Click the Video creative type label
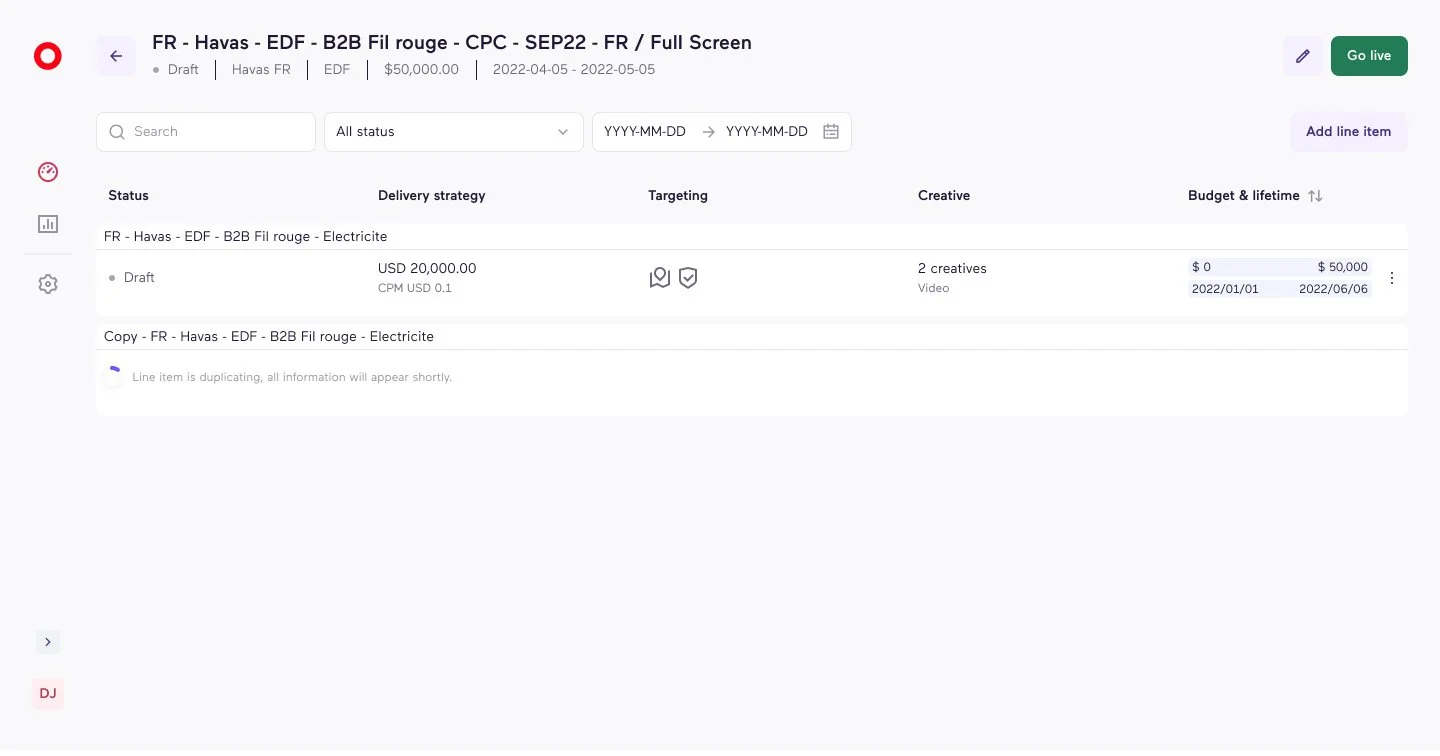This screenshot has height=756, width=1440. click(934, 288)
